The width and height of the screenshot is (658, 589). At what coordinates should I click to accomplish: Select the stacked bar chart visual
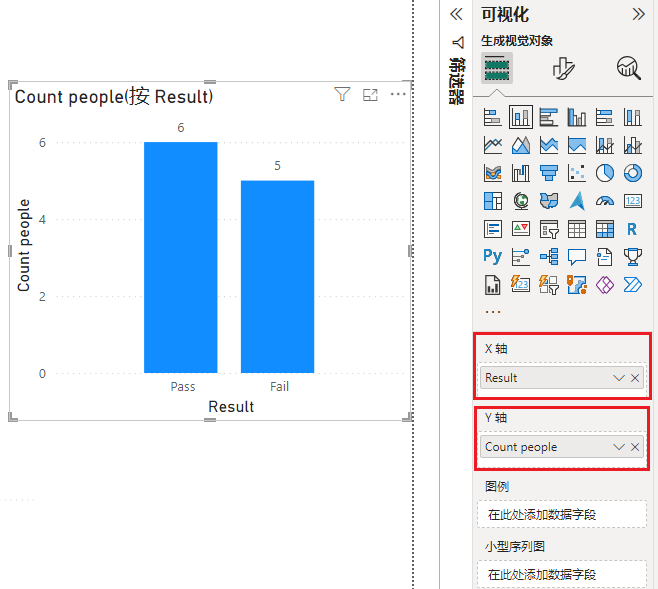(493, 117)
